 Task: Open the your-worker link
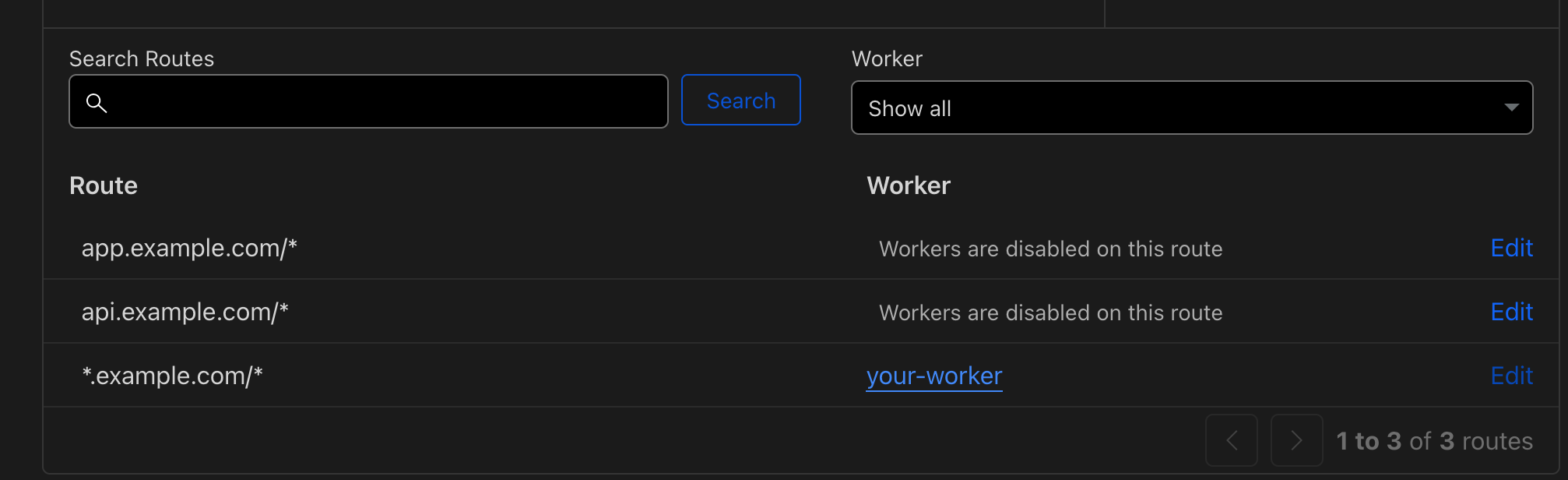click(933, 376)
